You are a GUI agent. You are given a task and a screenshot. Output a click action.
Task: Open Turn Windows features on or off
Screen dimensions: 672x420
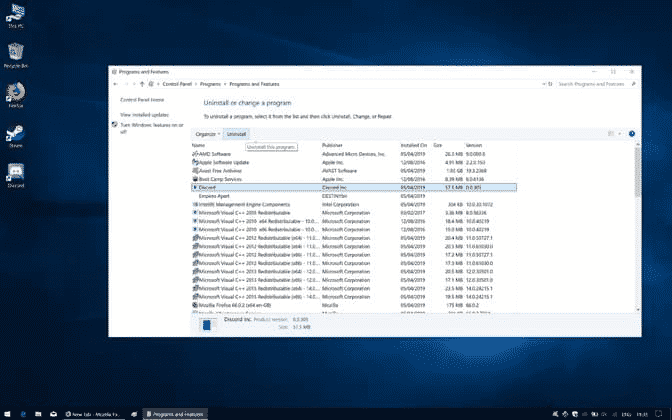[152, 128]
